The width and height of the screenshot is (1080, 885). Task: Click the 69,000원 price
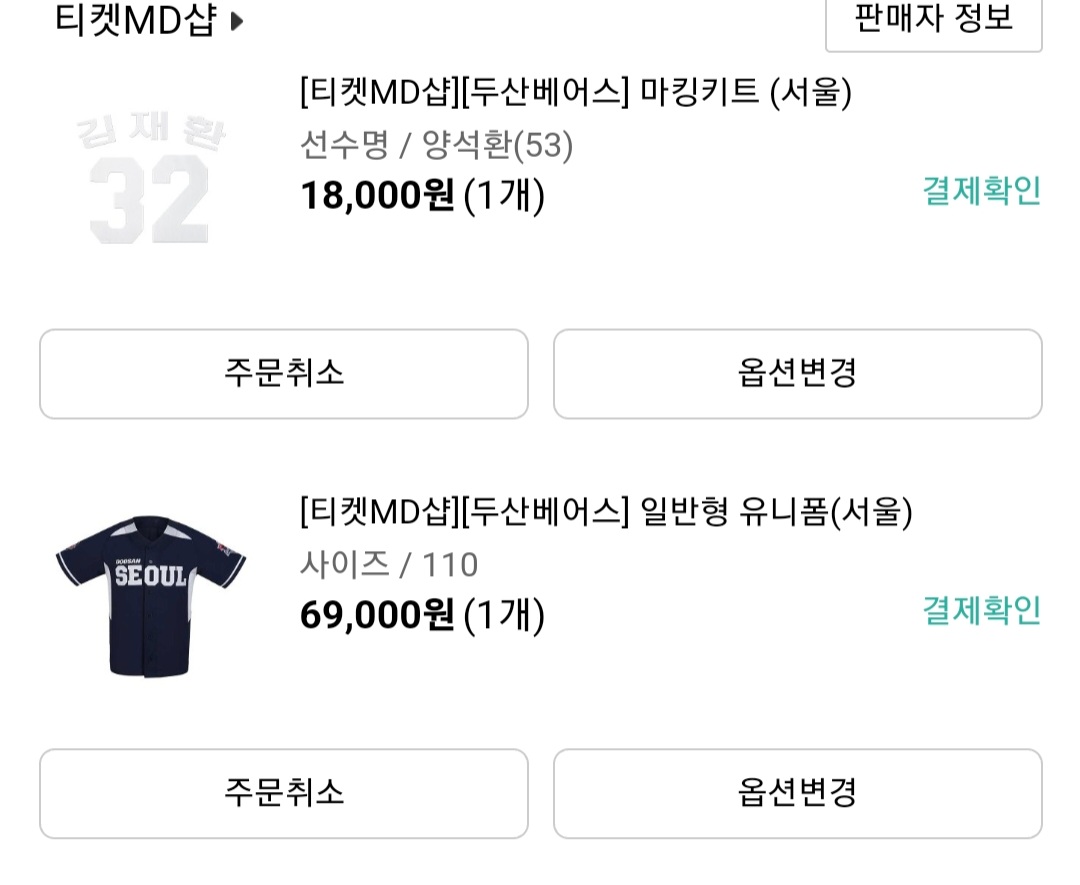[377, 615]
